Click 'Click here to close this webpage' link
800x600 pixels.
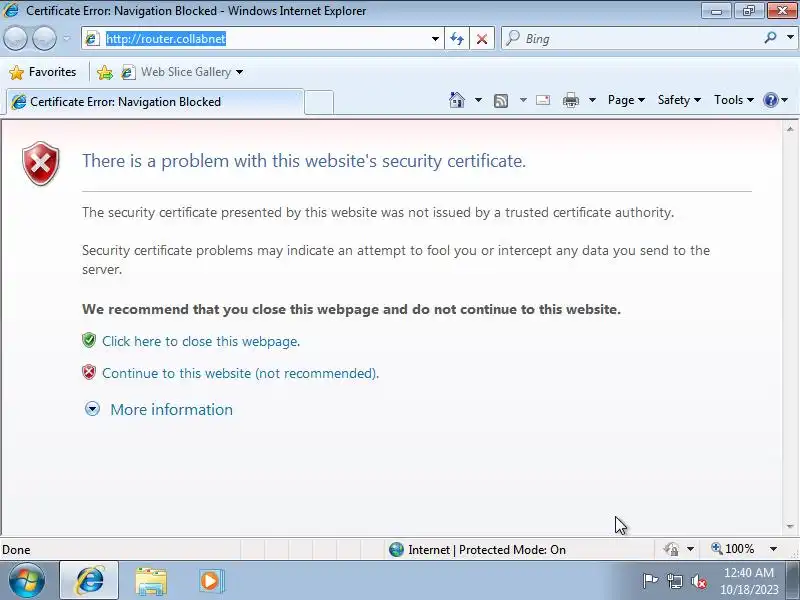pyautogui.click(x=201, y=341)
